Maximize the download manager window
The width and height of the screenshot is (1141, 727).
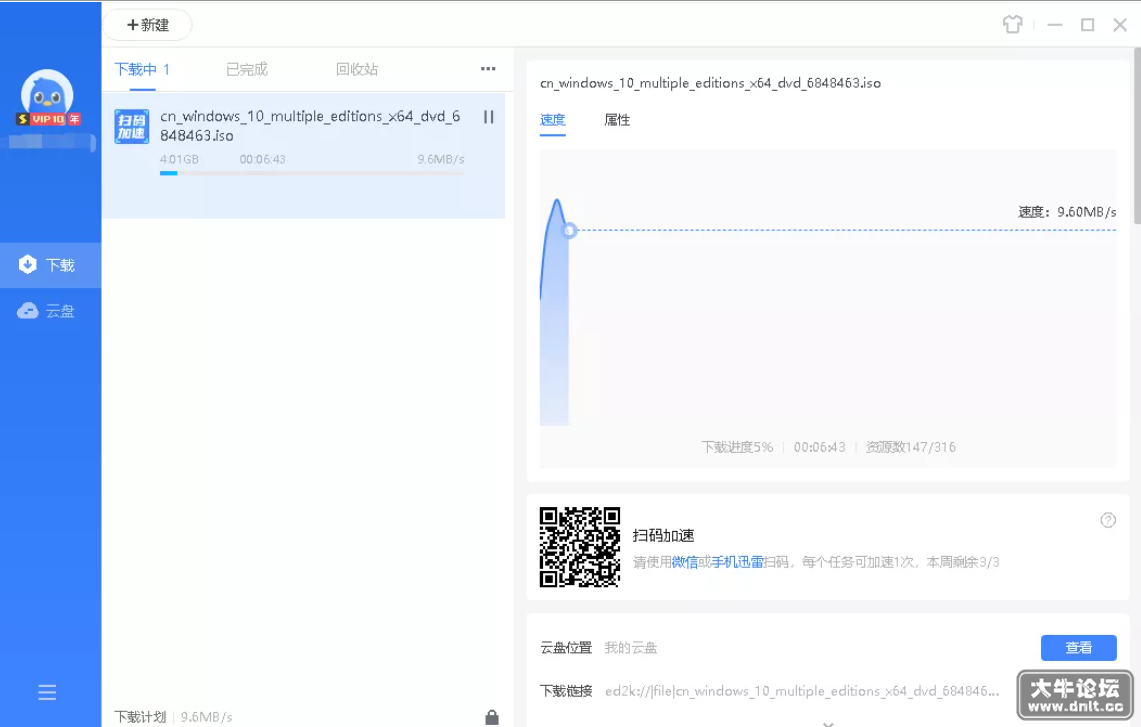click(1087, 25)
